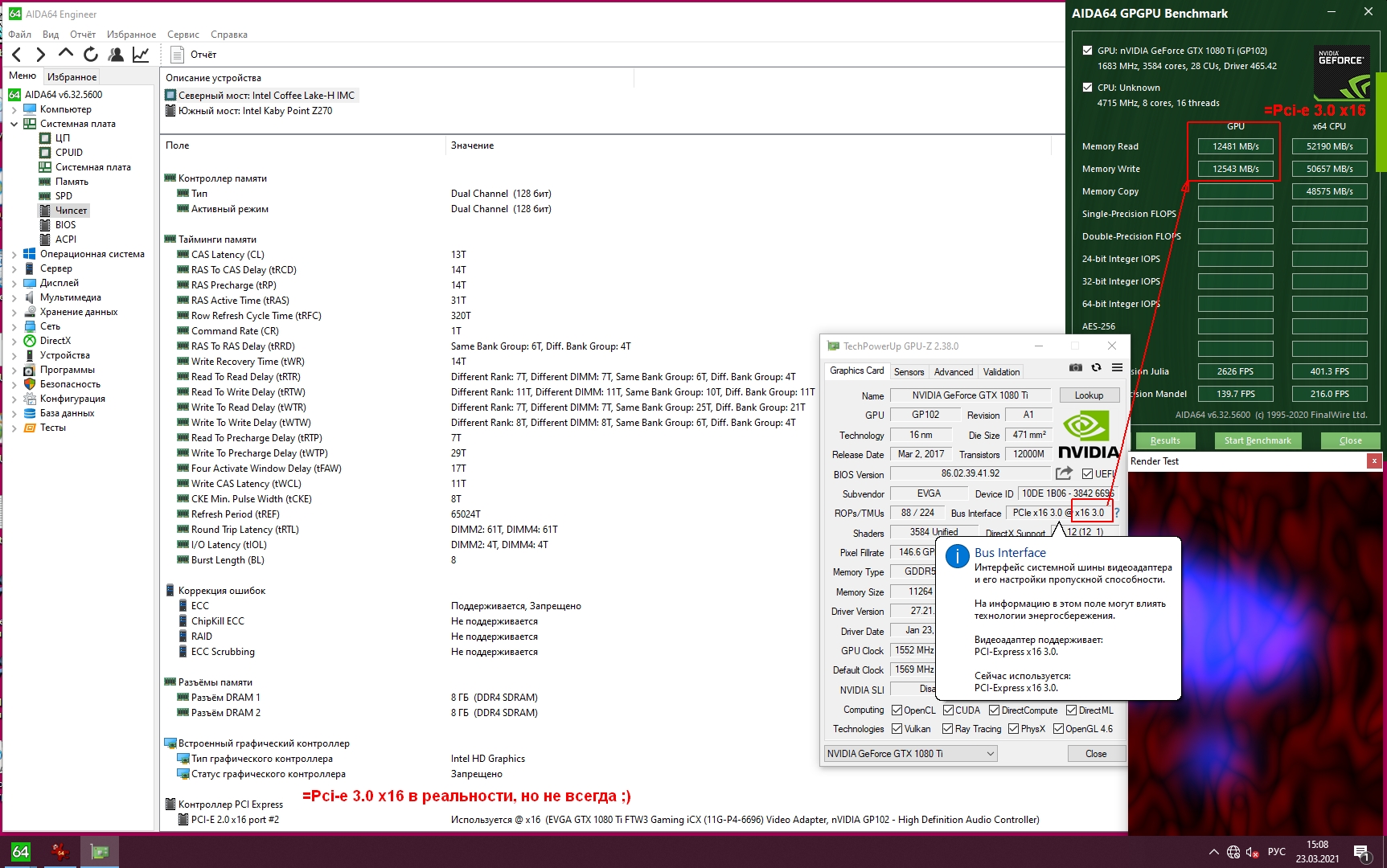Viewport: 1387px width, 868px height.
Task: Click the blue question mark beside Bus Interface
Action: [x=1117, y=513]
